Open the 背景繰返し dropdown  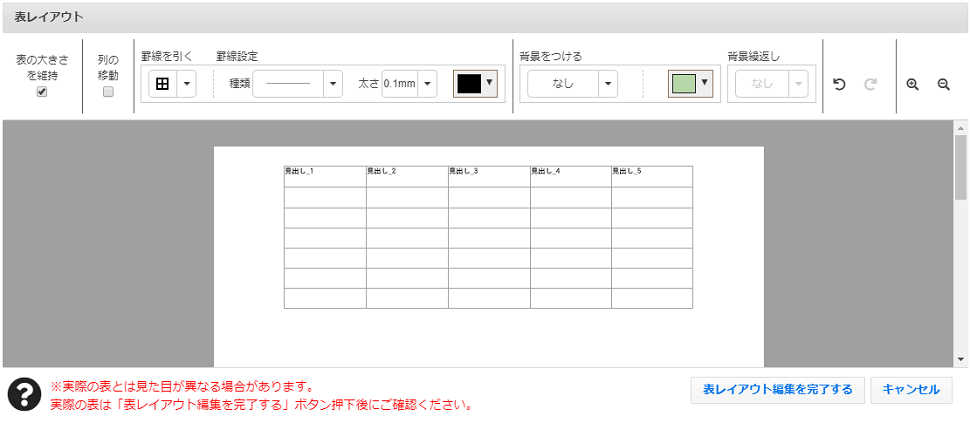point(797,84)
